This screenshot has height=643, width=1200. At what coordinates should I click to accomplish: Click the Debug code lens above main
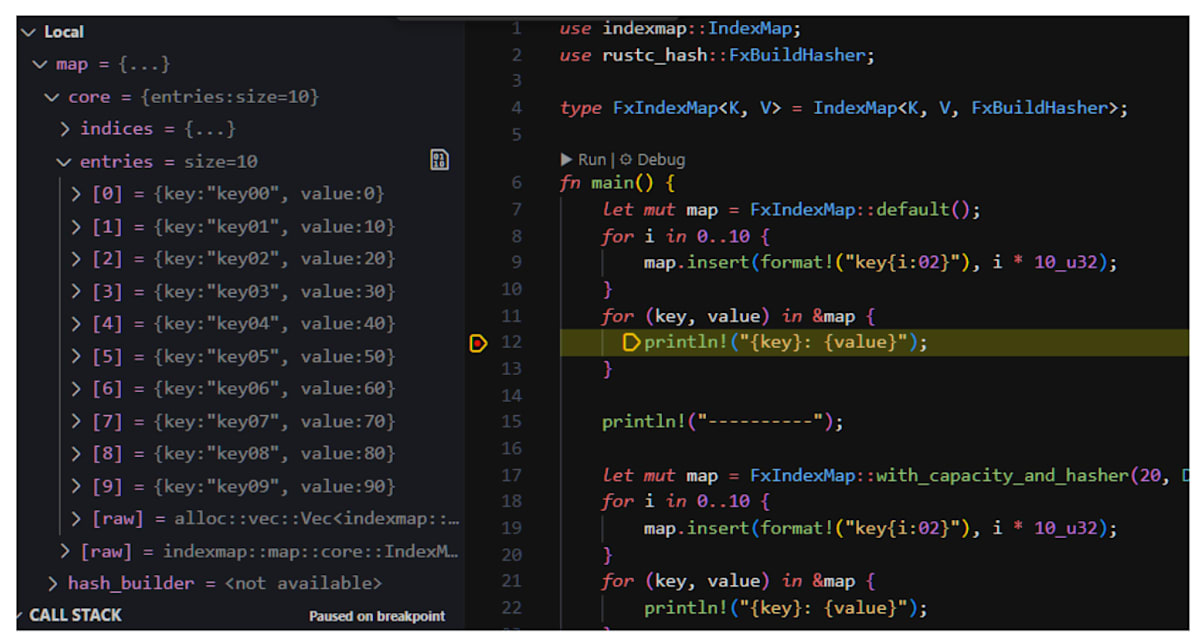(x=652, y=159)
